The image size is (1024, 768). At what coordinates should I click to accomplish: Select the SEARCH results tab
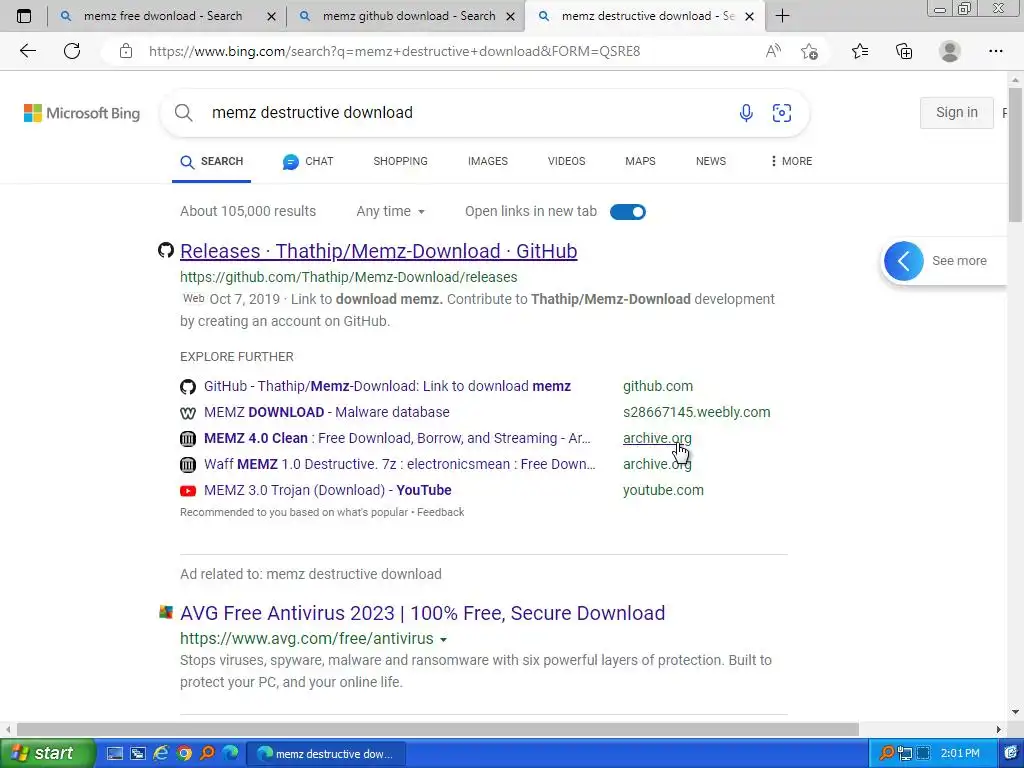[x=212, y=161]
